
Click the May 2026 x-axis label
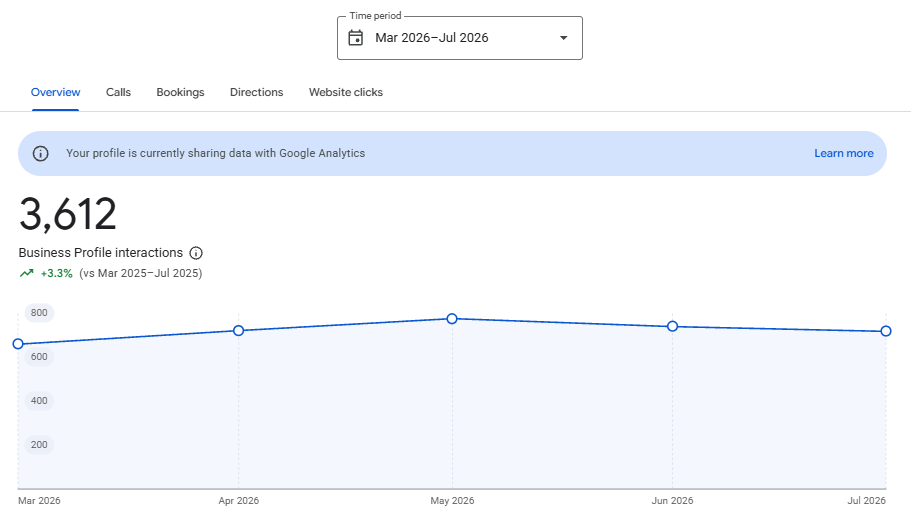[452, 501]
